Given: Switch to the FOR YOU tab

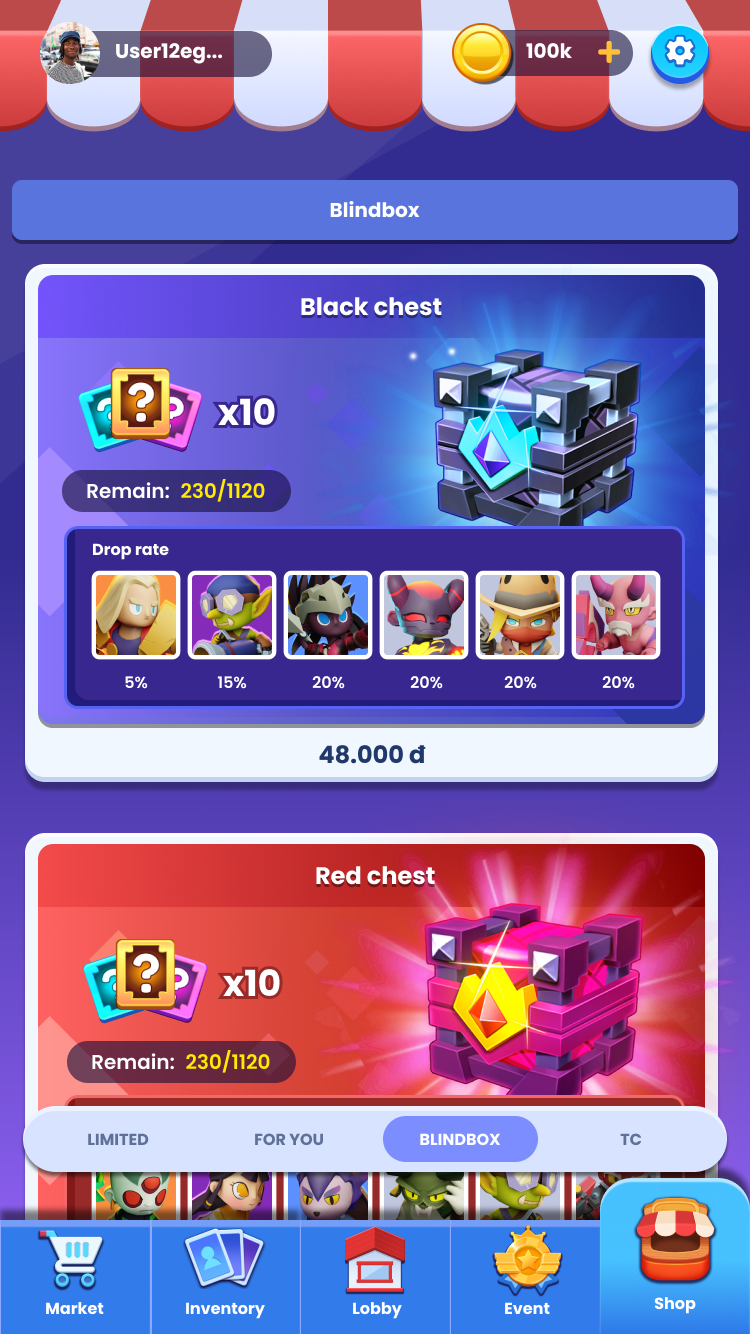Looking at the screenshot, I should coord(289,1139).
